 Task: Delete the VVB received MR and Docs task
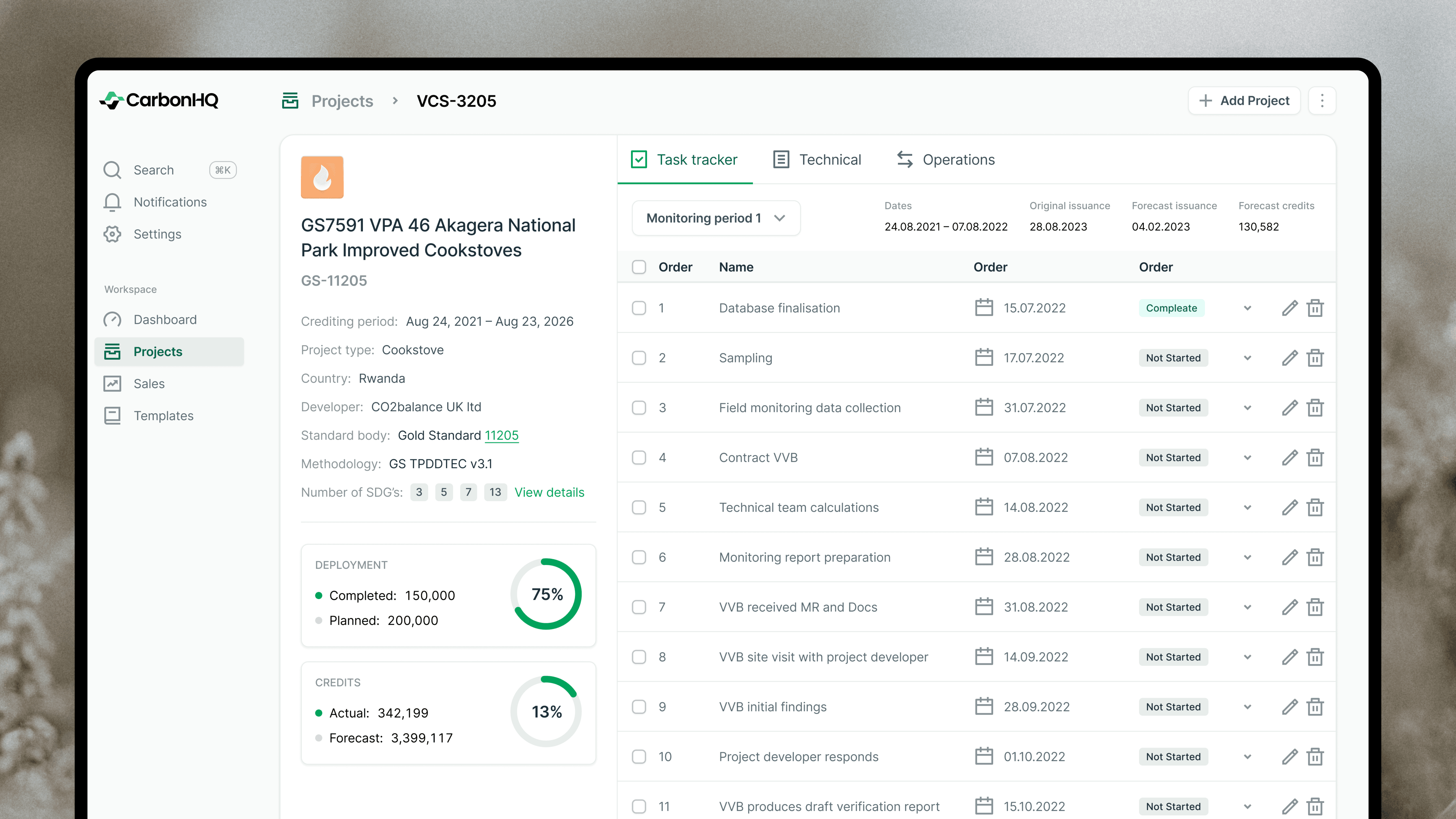click(x=1315, y=607)
